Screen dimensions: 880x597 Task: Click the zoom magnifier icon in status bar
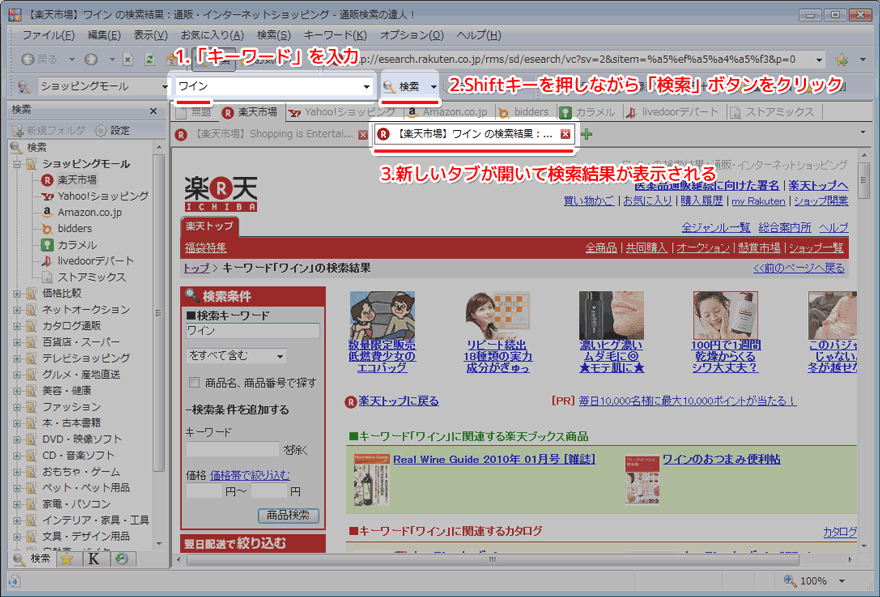pos(790,581)
